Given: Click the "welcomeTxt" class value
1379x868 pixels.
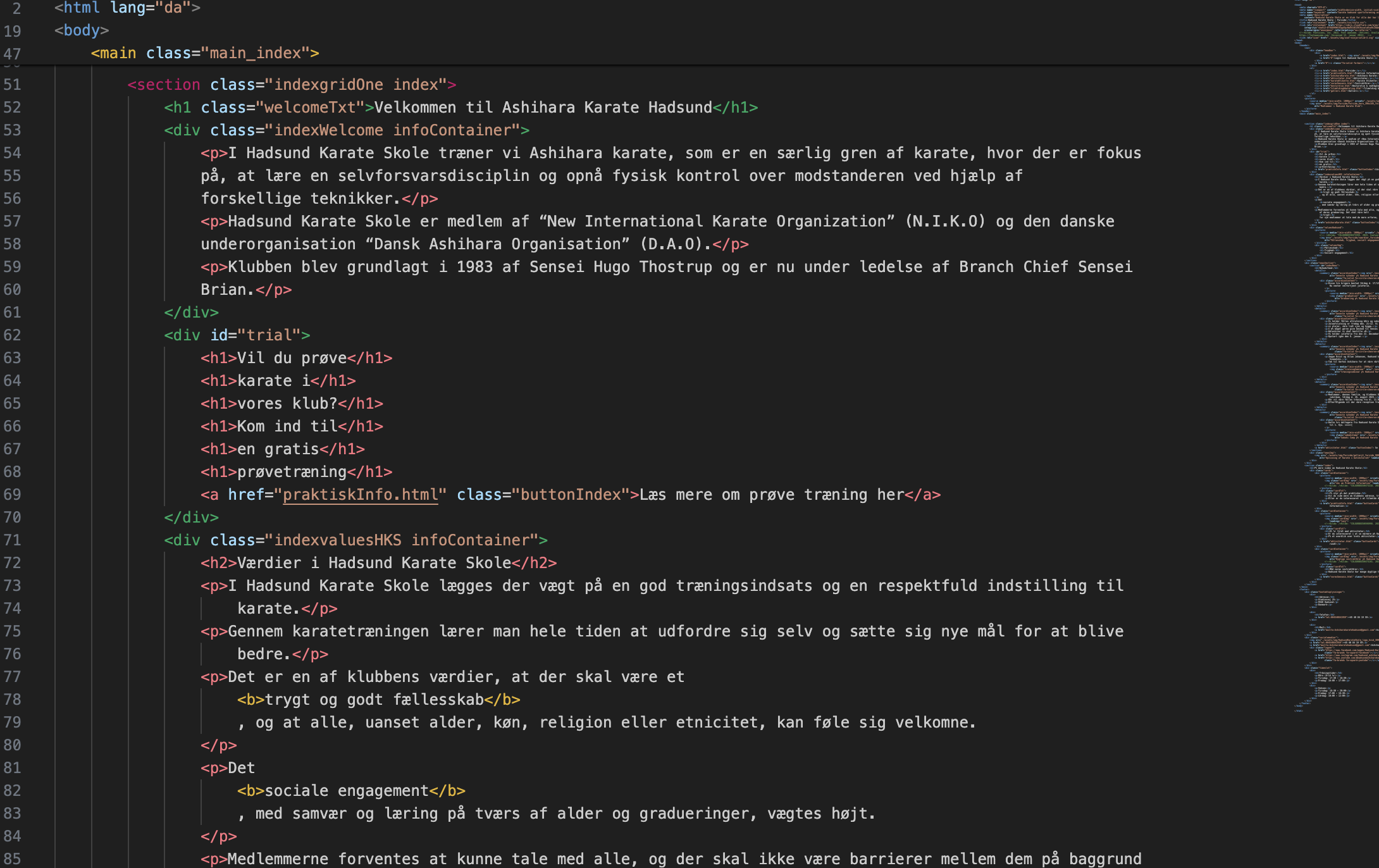Looking at the screenshot, I should coord(310,108).
